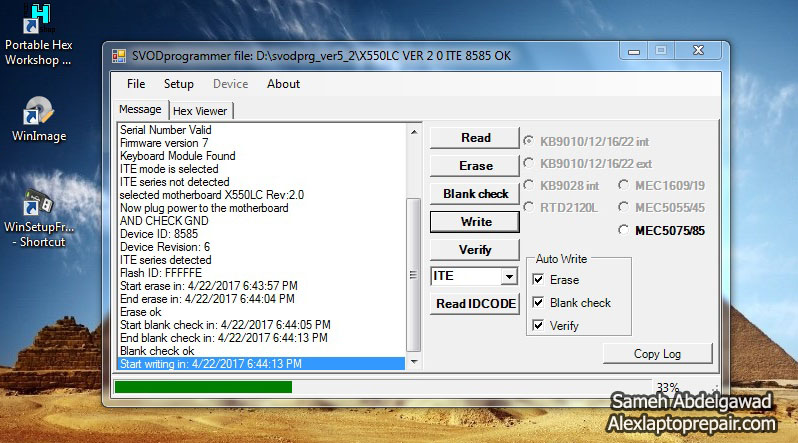Image resolution: width=798 pixels, height=443 pixels.
Task: Select MEC5055/45 radio button
Action: [x=623, y=207]
